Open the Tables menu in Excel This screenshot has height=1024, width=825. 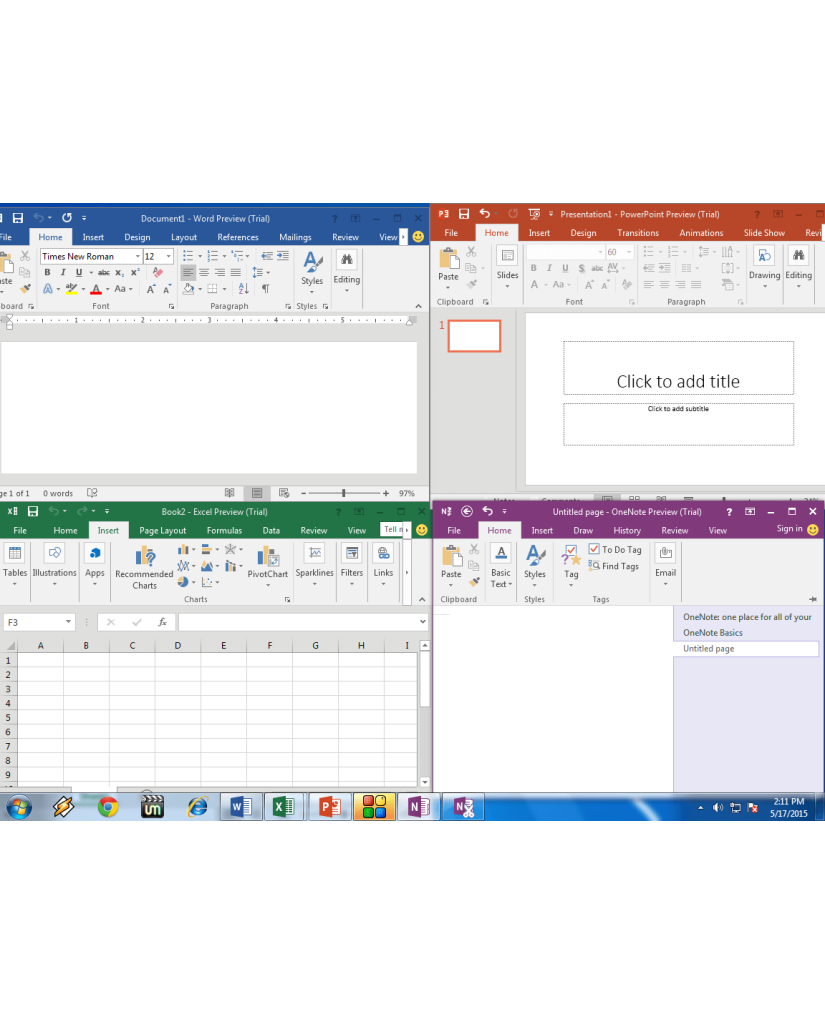15,565
